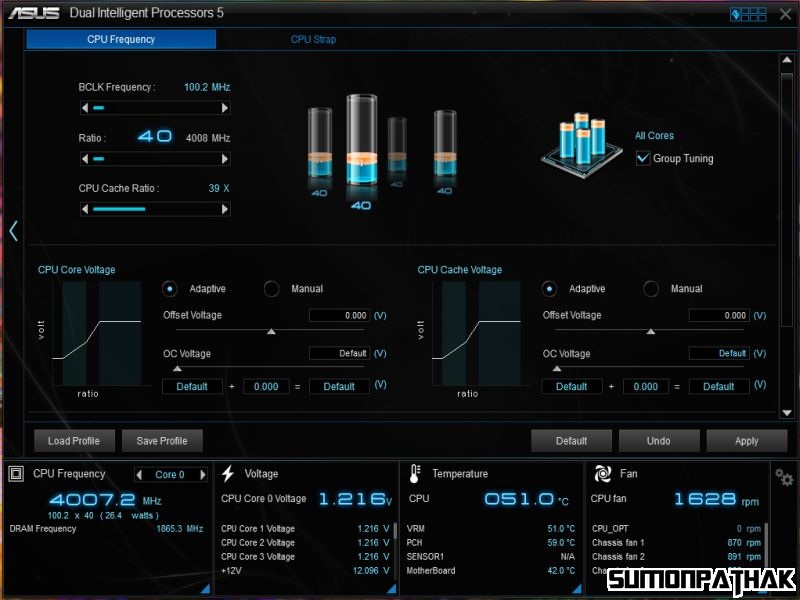
Task: Open monitor settings gear icon
Action: (x=784, y=478)
